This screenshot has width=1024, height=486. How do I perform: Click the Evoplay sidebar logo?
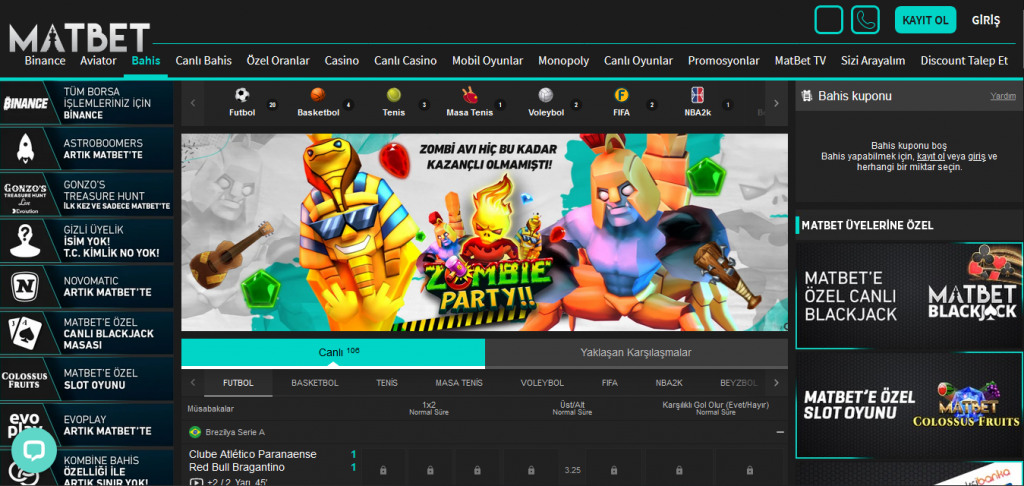(x=24, y=425)
